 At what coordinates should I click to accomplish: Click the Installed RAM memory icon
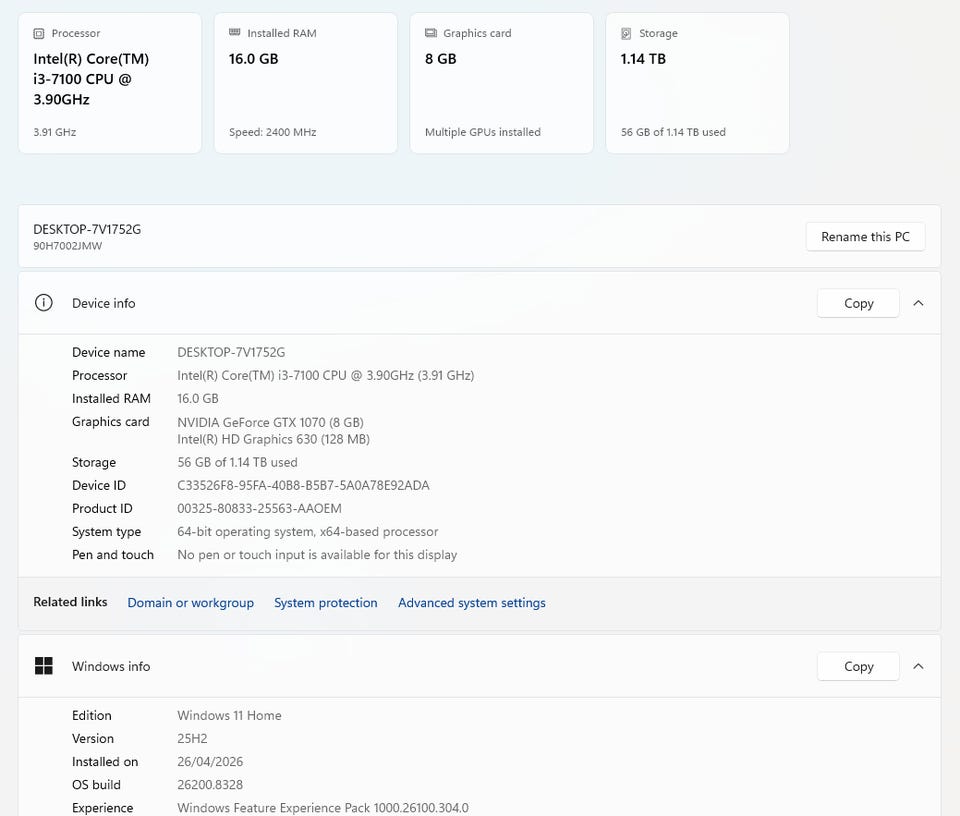tap(234, 32)
